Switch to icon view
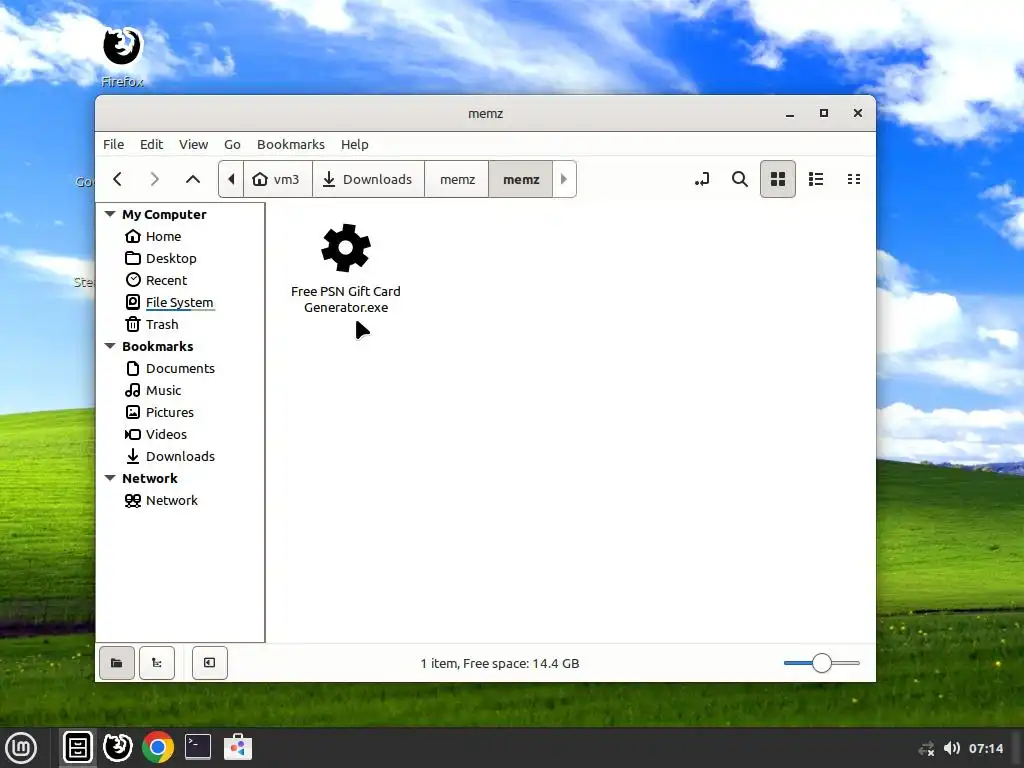1024x768 pixels. coord(778,179)
